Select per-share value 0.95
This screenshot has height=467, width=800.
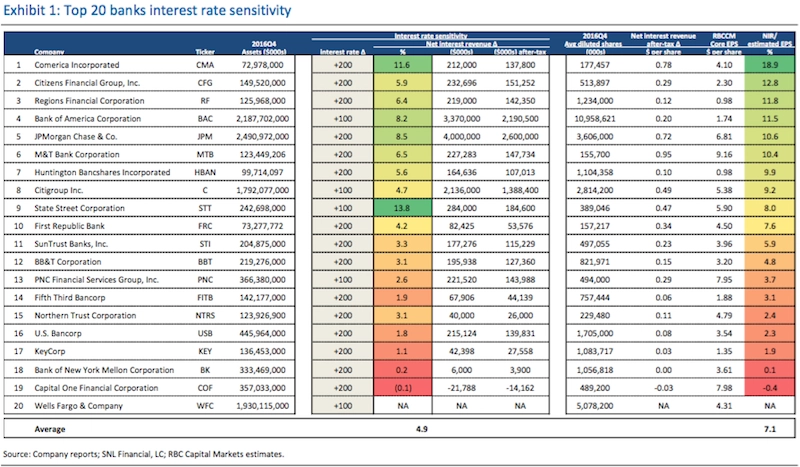pos(663,154)
